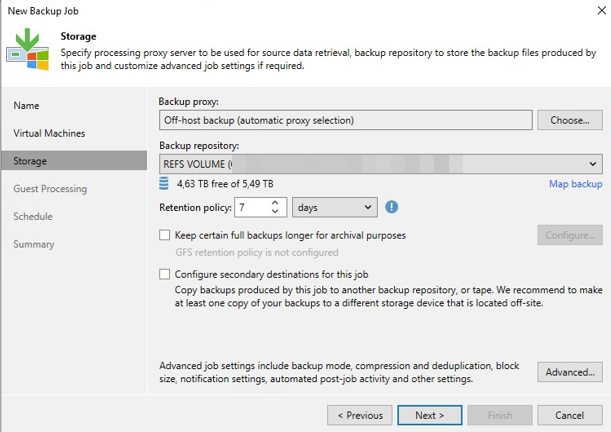The width and height of the screenshot is (611, 432).
Task: Proceed with the Next button
Action: [429, 415]
